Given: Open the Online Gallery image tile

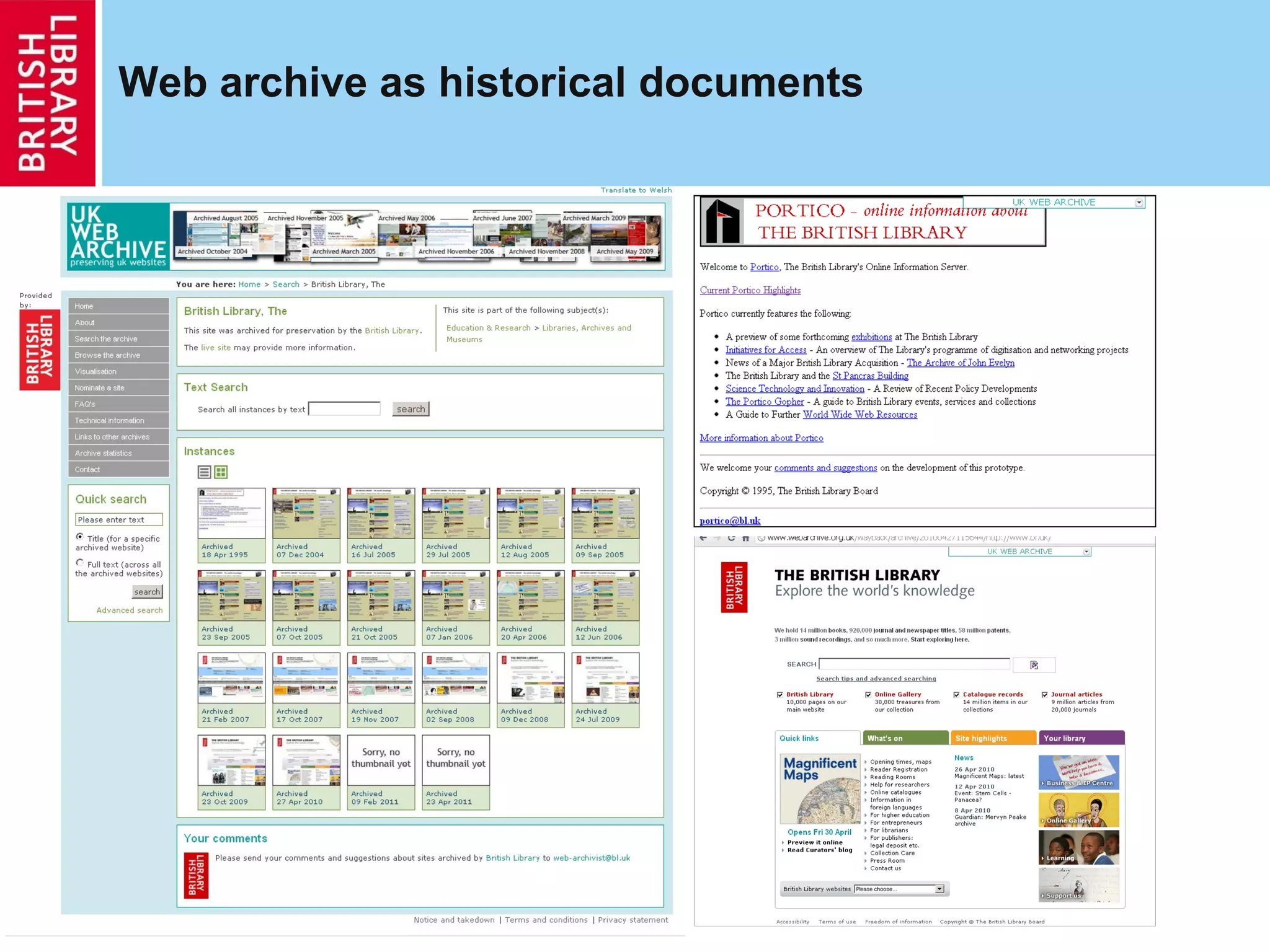Looking at the screenshot, I should point(1079,809).
